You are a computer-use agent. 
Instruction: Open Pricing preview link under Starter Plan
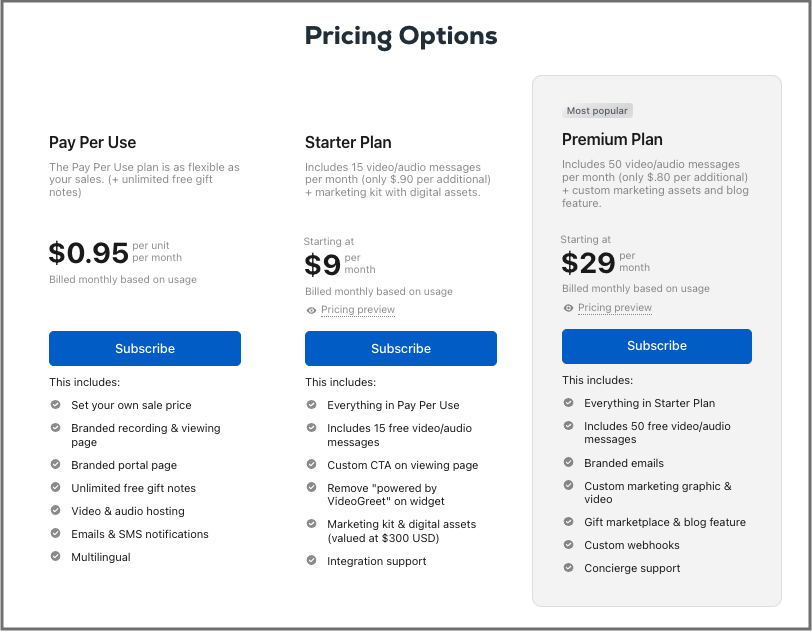pyautogui.click(x=358, y=310)
